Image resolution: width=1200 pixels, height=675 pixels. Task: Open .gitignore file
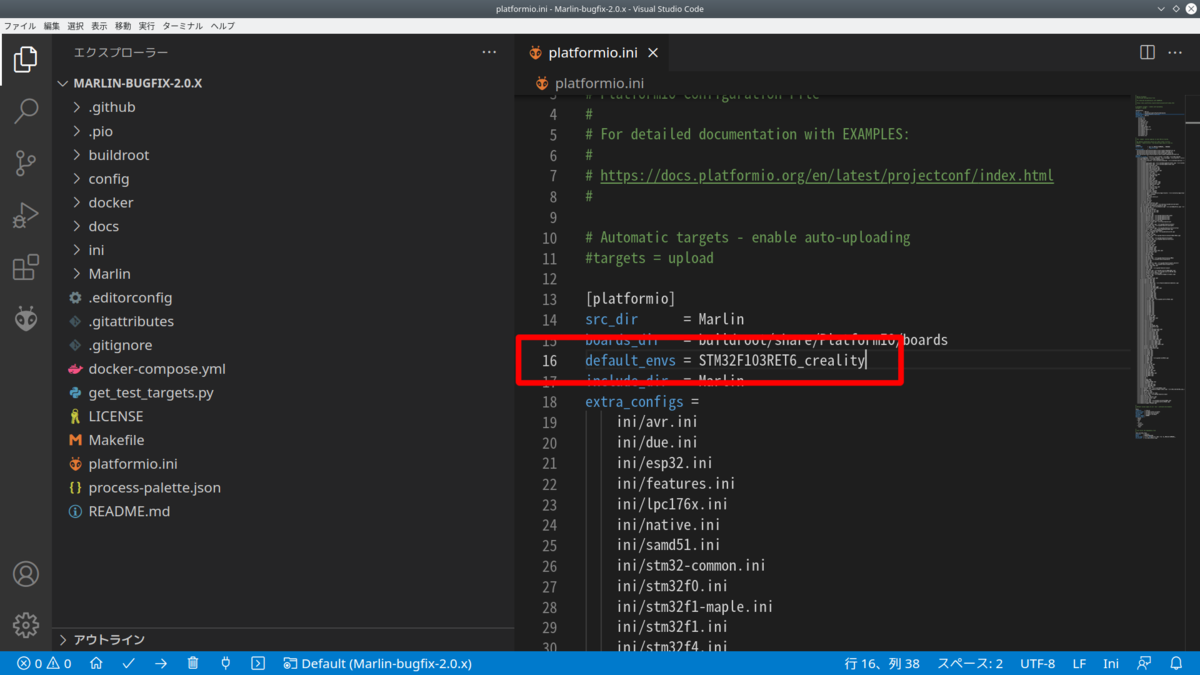(x=283, y=345)
